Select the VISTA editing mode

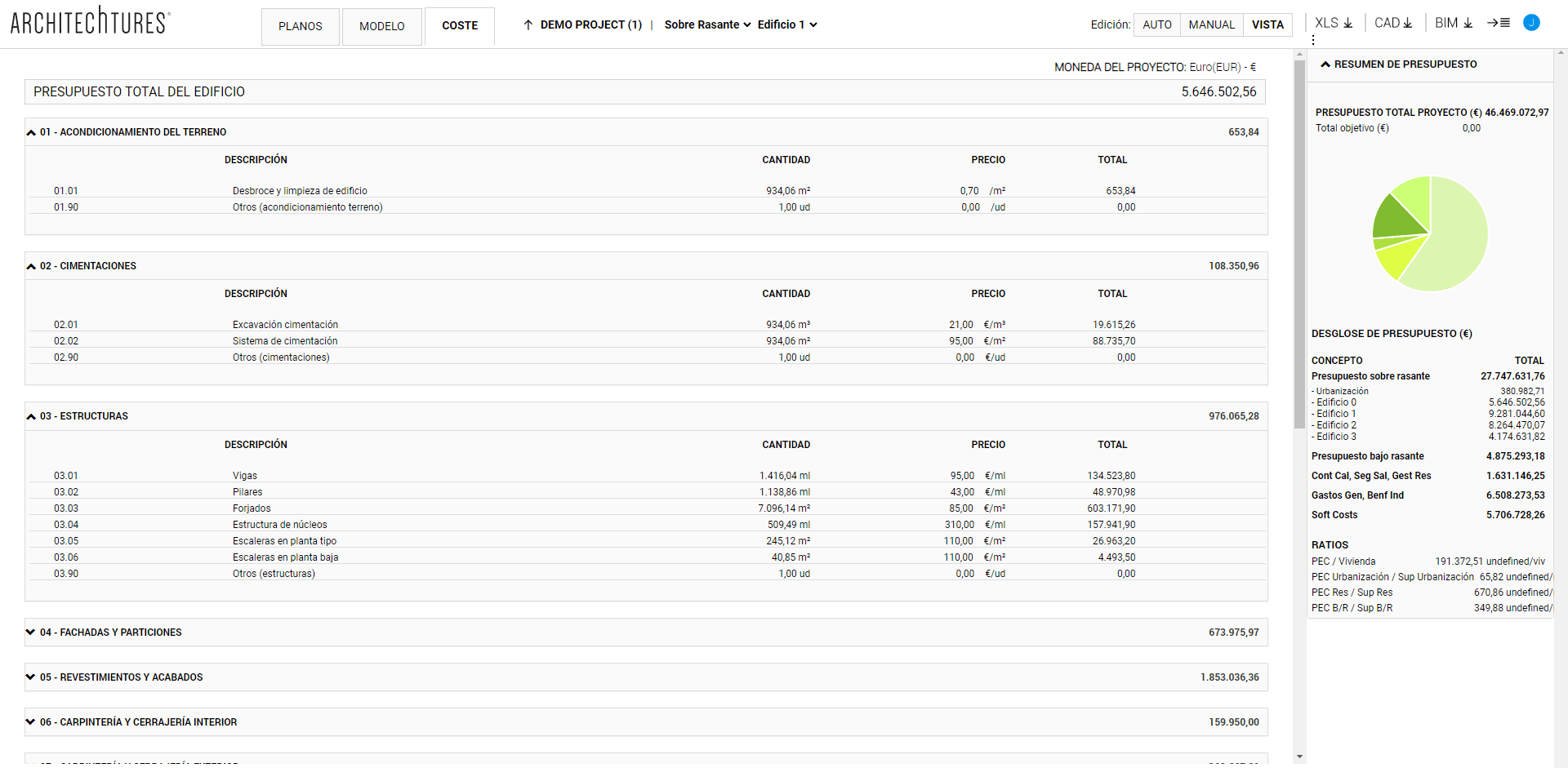pos(1267,25)
